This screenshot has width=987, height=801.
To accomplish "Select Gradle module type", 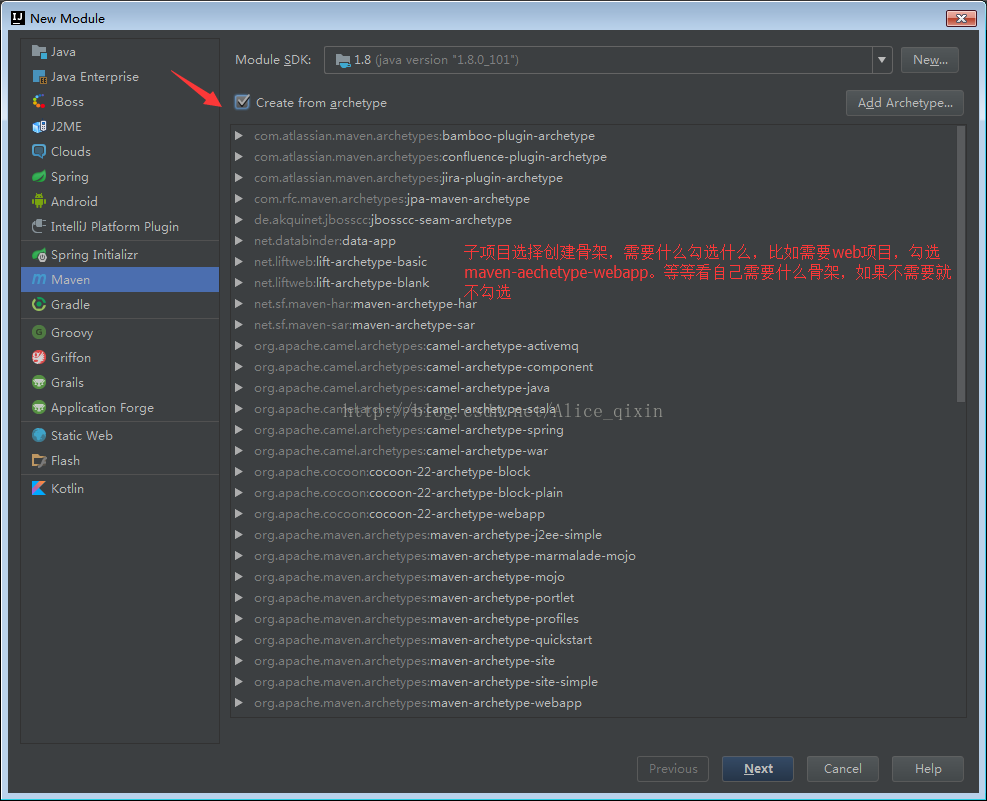I will (120, 305).
